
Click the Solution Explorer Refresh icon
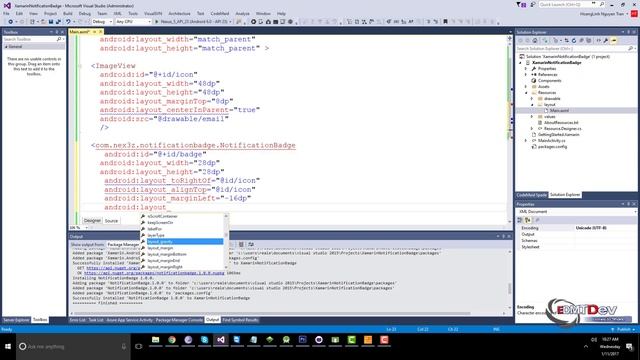coord(573,40)
